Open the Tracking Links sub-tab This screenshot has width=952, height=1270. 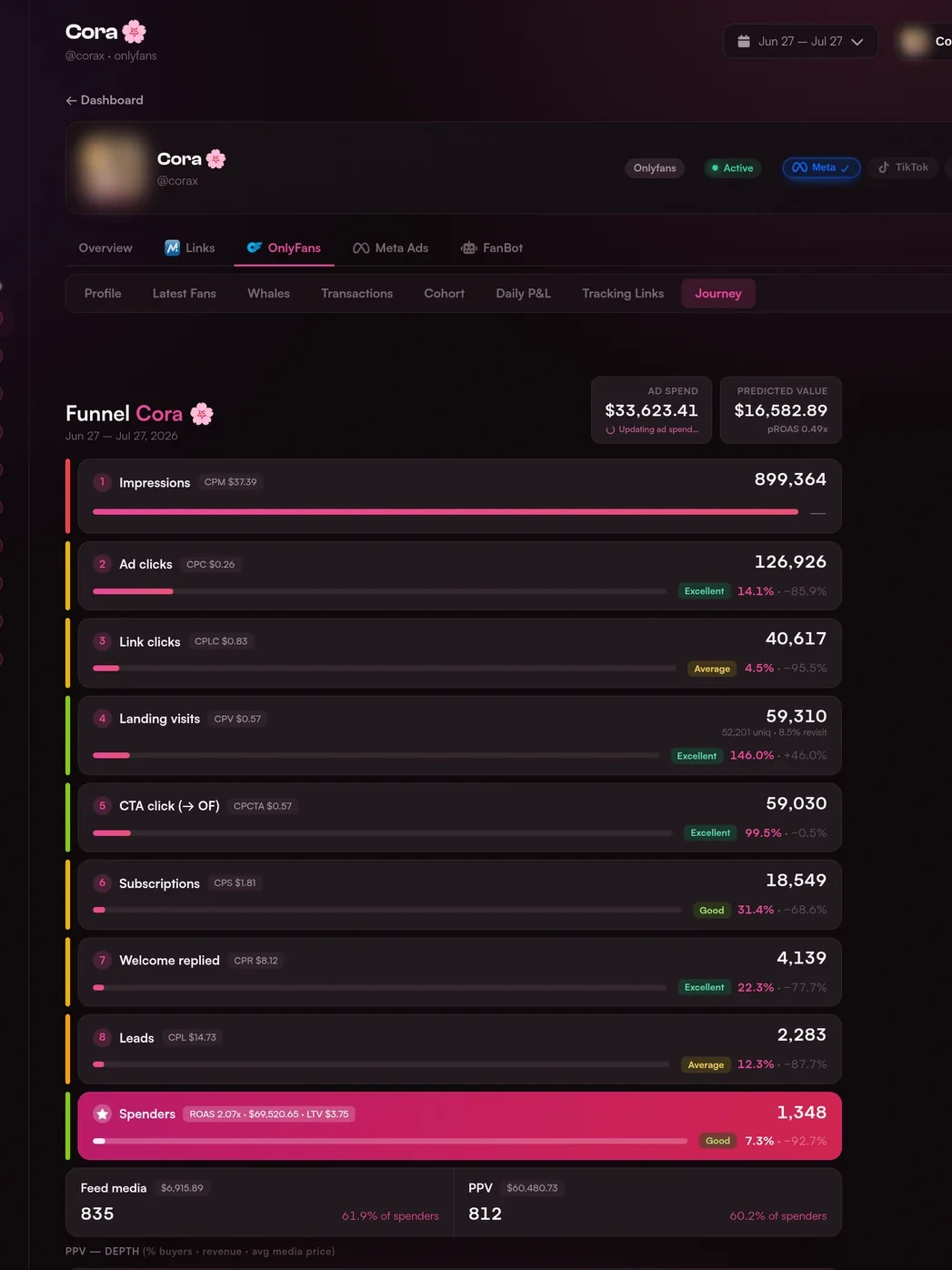click(x=623, y=293)
